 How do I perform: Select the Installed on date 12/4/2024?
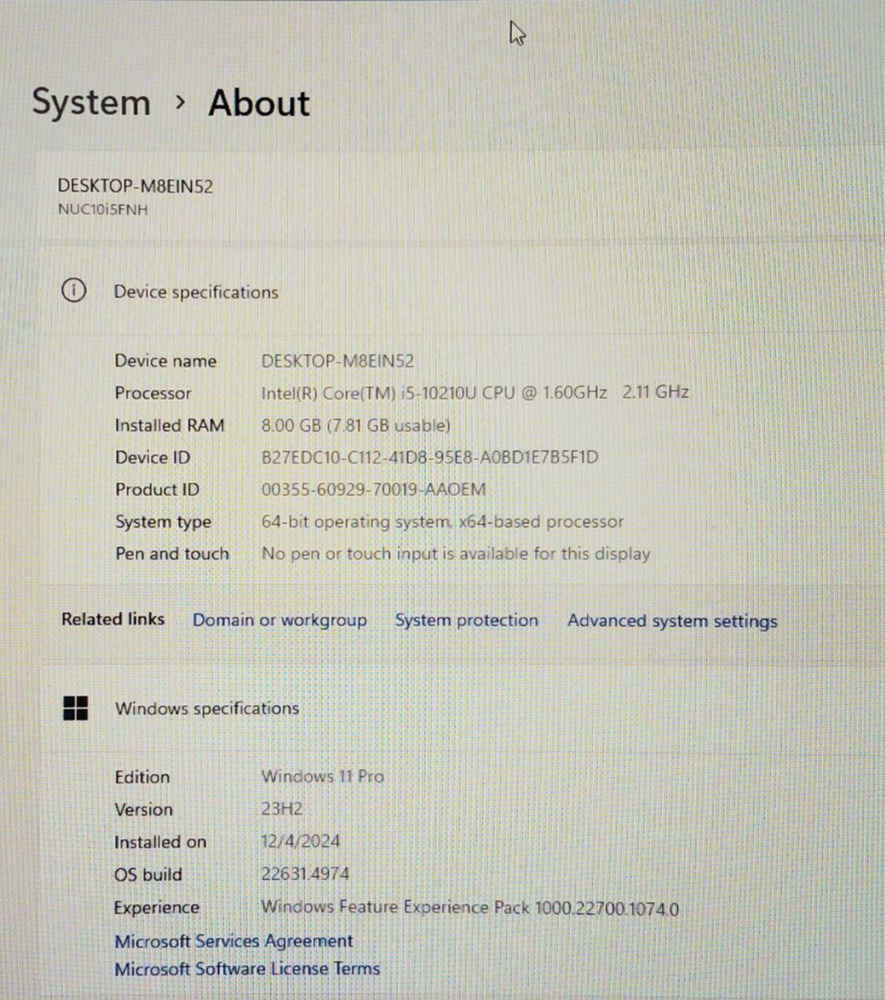click(x=300, y=841)
